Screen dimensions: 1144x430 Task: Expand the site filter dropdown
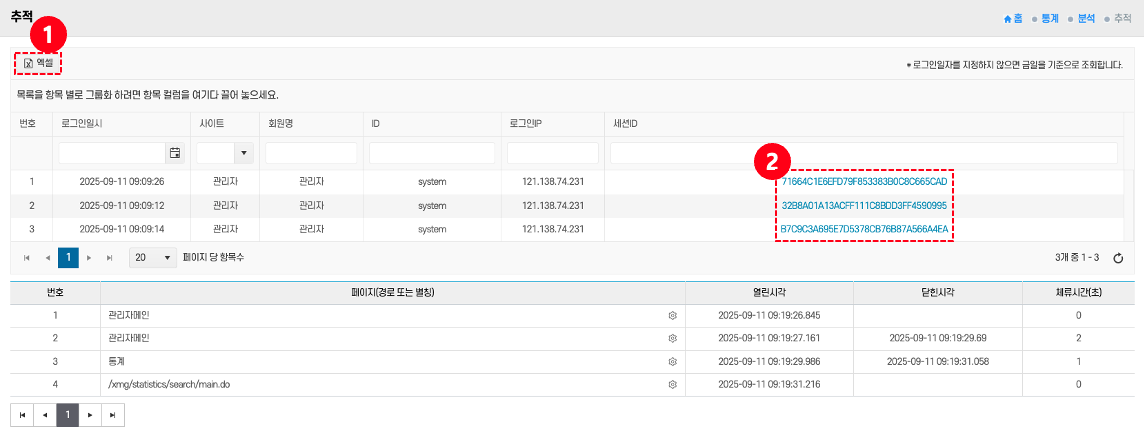tap(244, 153)
